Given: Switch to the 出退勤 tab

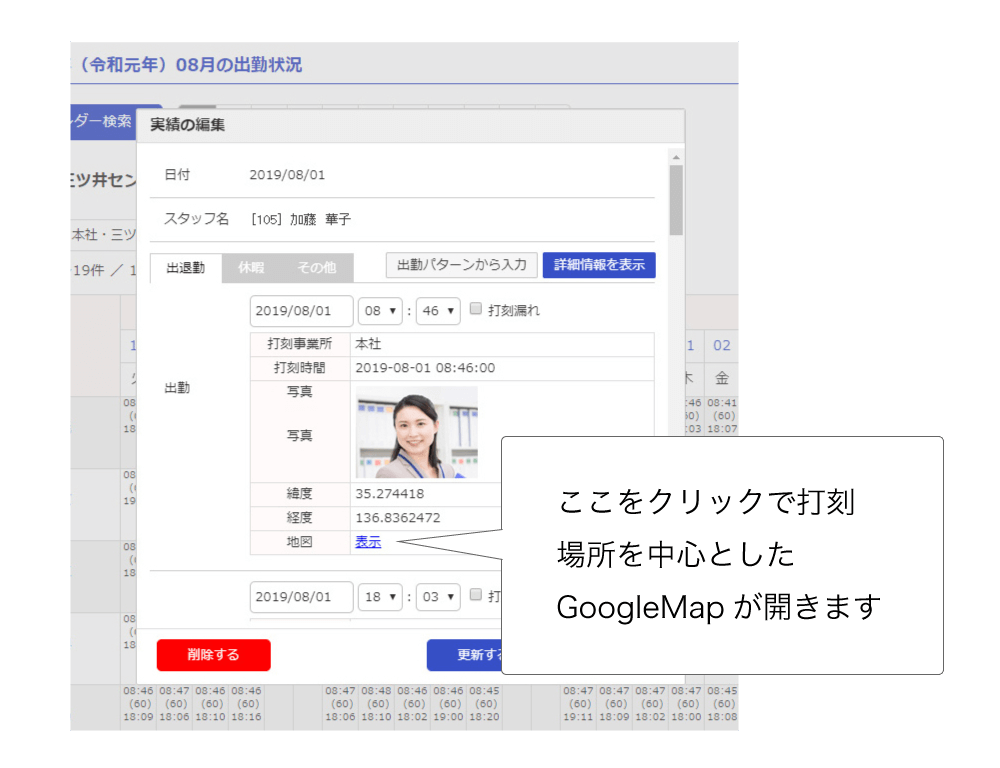Looking at the screenshot, I should click(x=186, y=268).
